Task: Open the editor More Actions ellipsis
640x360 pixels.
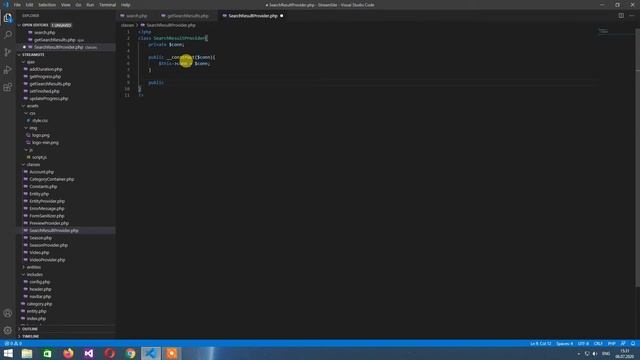Action: click(x=632, y=16)
